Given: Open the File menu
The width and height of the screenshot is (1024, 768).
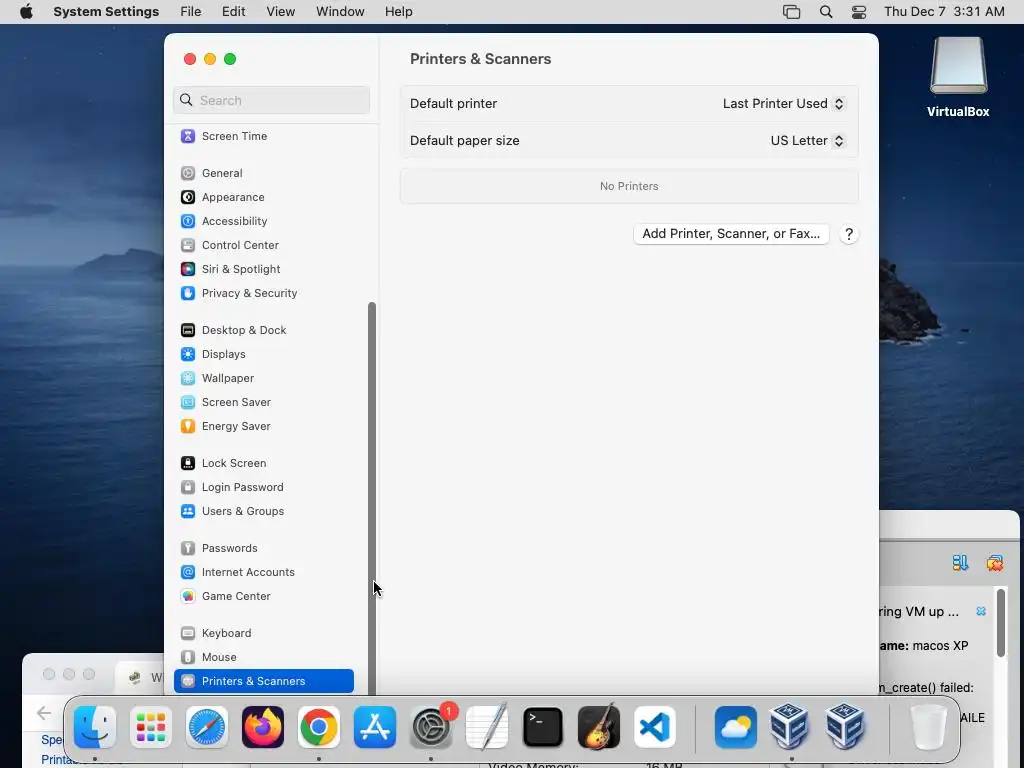Looking at the screenshot, I should 191,12.
